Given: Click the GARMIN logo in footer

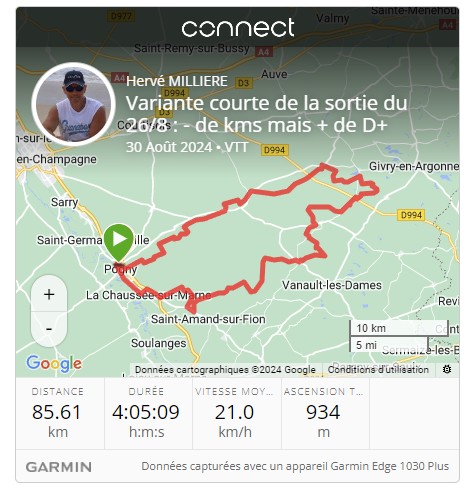Looking at the screenshot, I should point(59,467).
